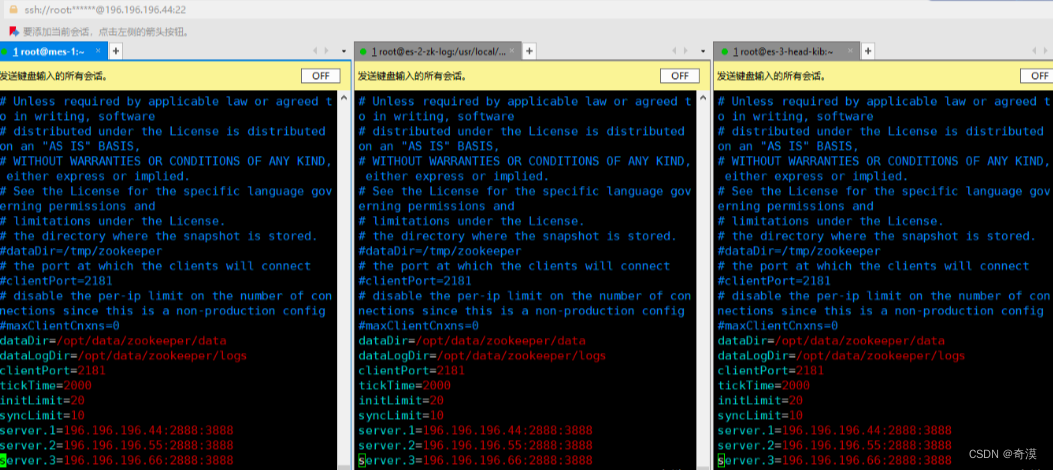Click server.2=196.196.196.55 line in third pane
Viewport: 1053px width, 470px height.
coord(835,445)
